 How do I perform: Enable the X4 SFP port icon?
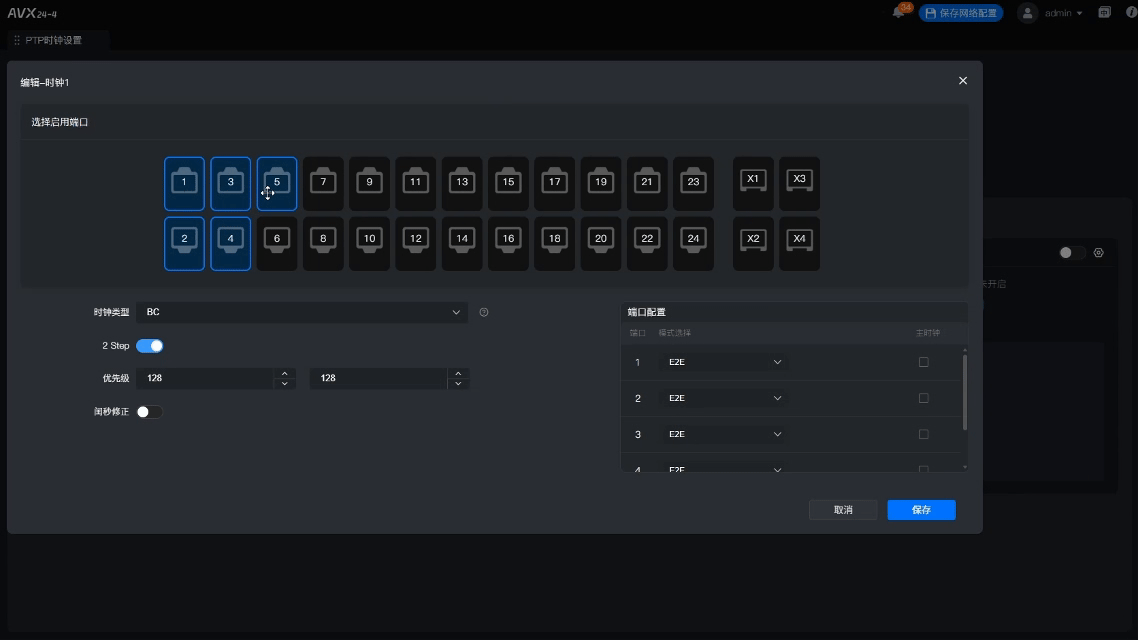click(799, 243)
